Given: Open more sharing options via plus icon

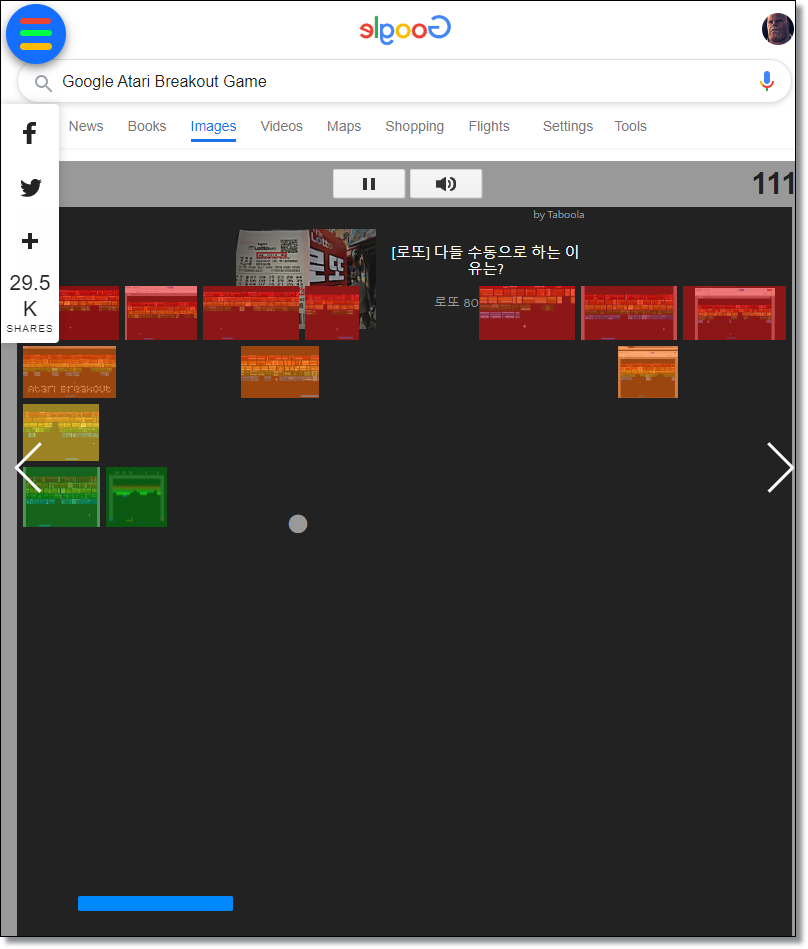Looking at the screenshot, I should click(30, 240).
